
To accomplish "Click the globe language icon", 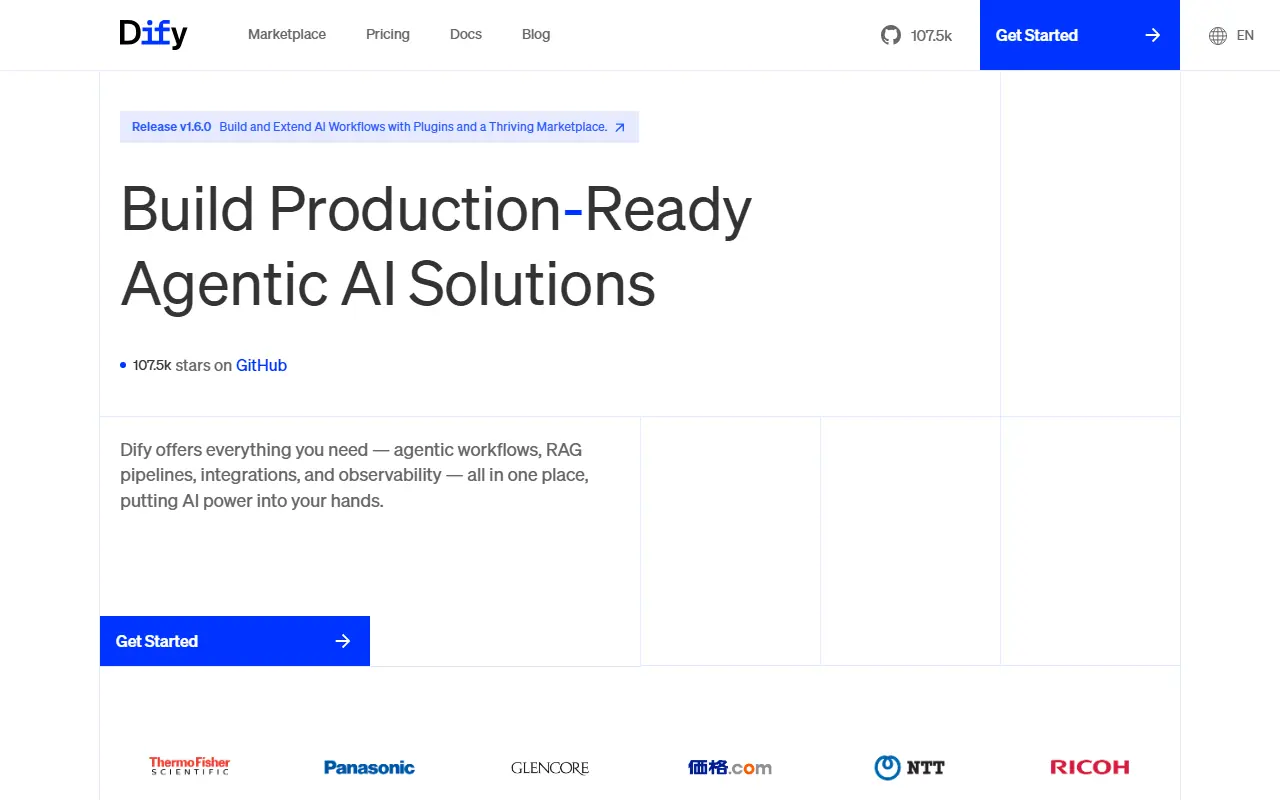I will click(x=1217, y=36).
